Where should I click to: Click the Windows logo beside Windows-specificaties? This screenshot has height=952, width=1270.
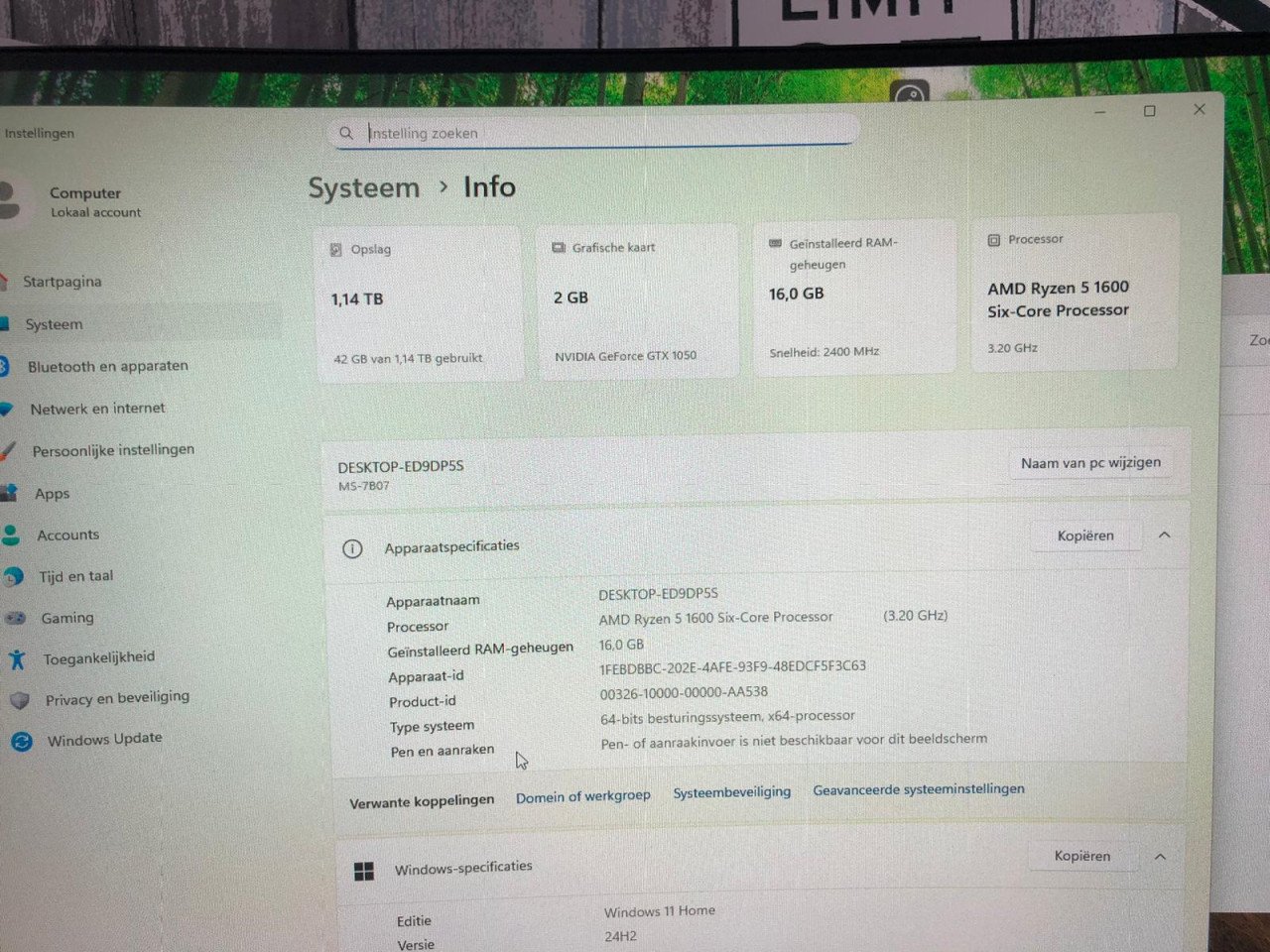coord(364,871)
